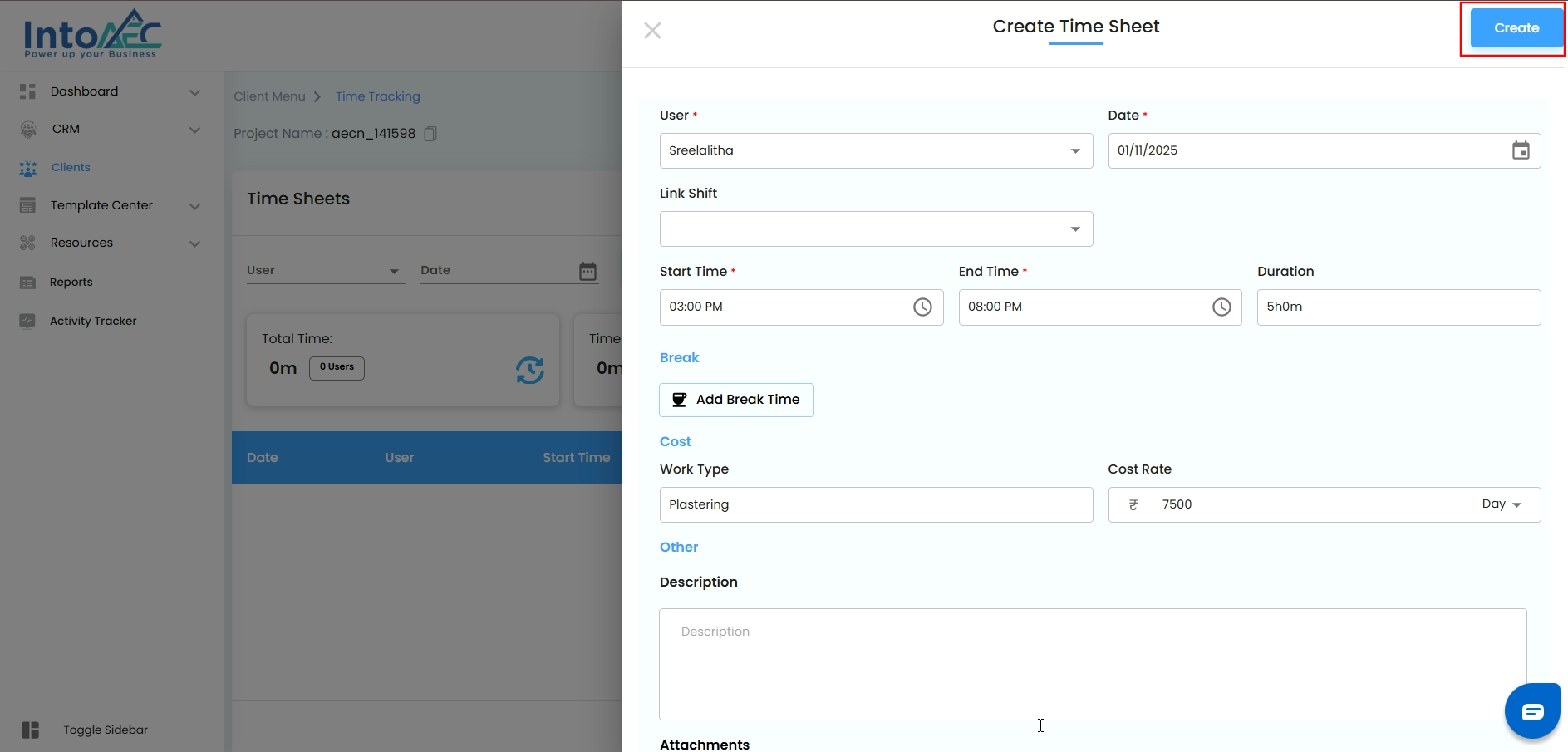Open the chat support bubble
Screen dimensions: 1568x752
point(1531,711)
